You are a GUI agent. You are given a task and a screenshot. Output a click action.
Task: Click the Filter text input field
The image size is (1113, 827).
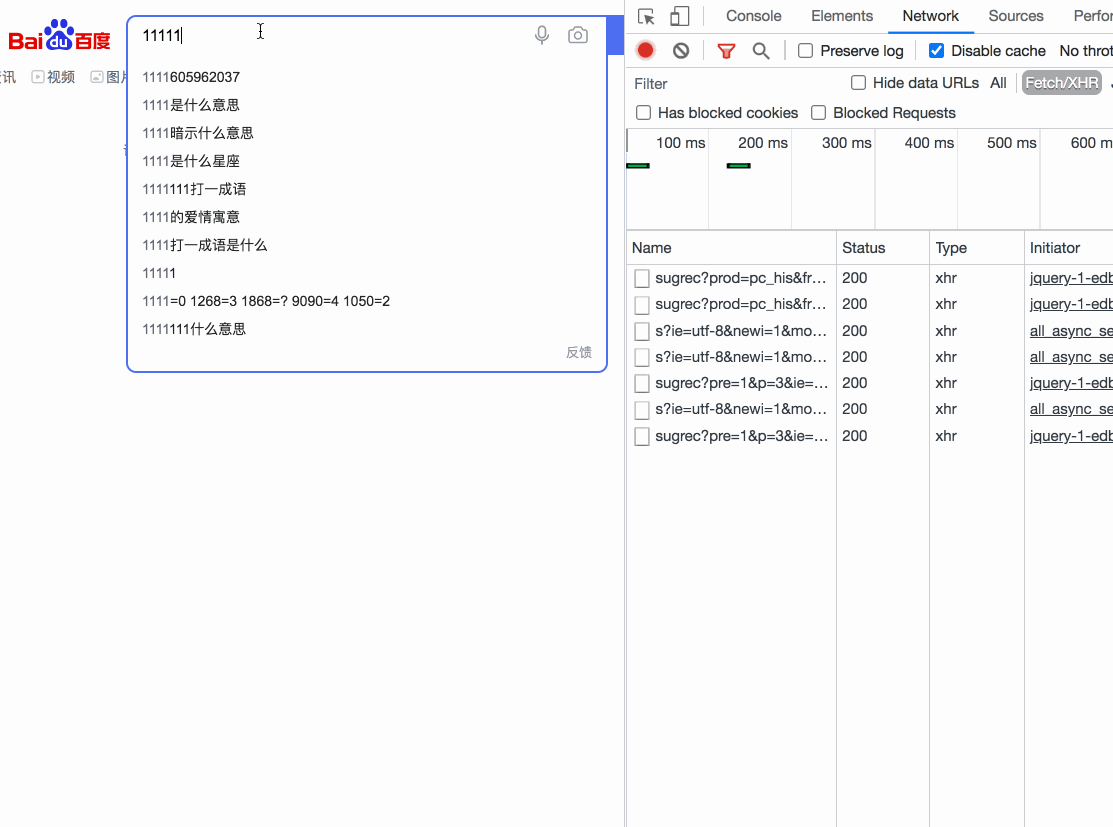pos(735,84)
